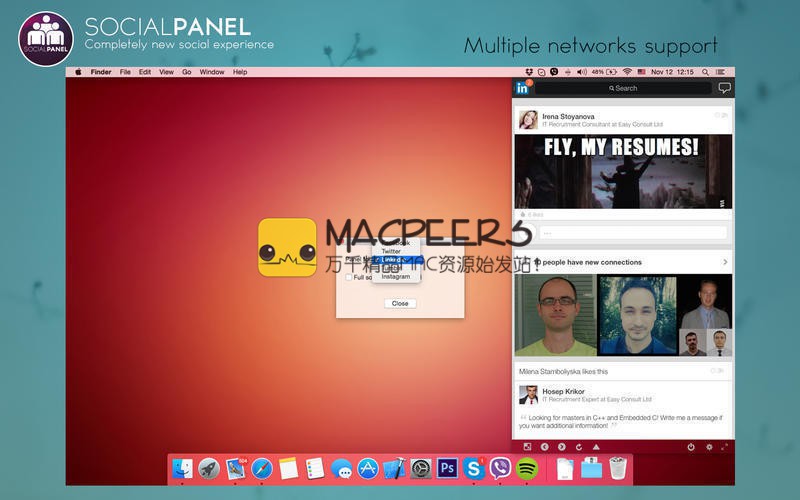Open Spotify green icon in Dock
The width and height of the screenshot is (800, 500).
pyautogui.click(x=527, y=468)
